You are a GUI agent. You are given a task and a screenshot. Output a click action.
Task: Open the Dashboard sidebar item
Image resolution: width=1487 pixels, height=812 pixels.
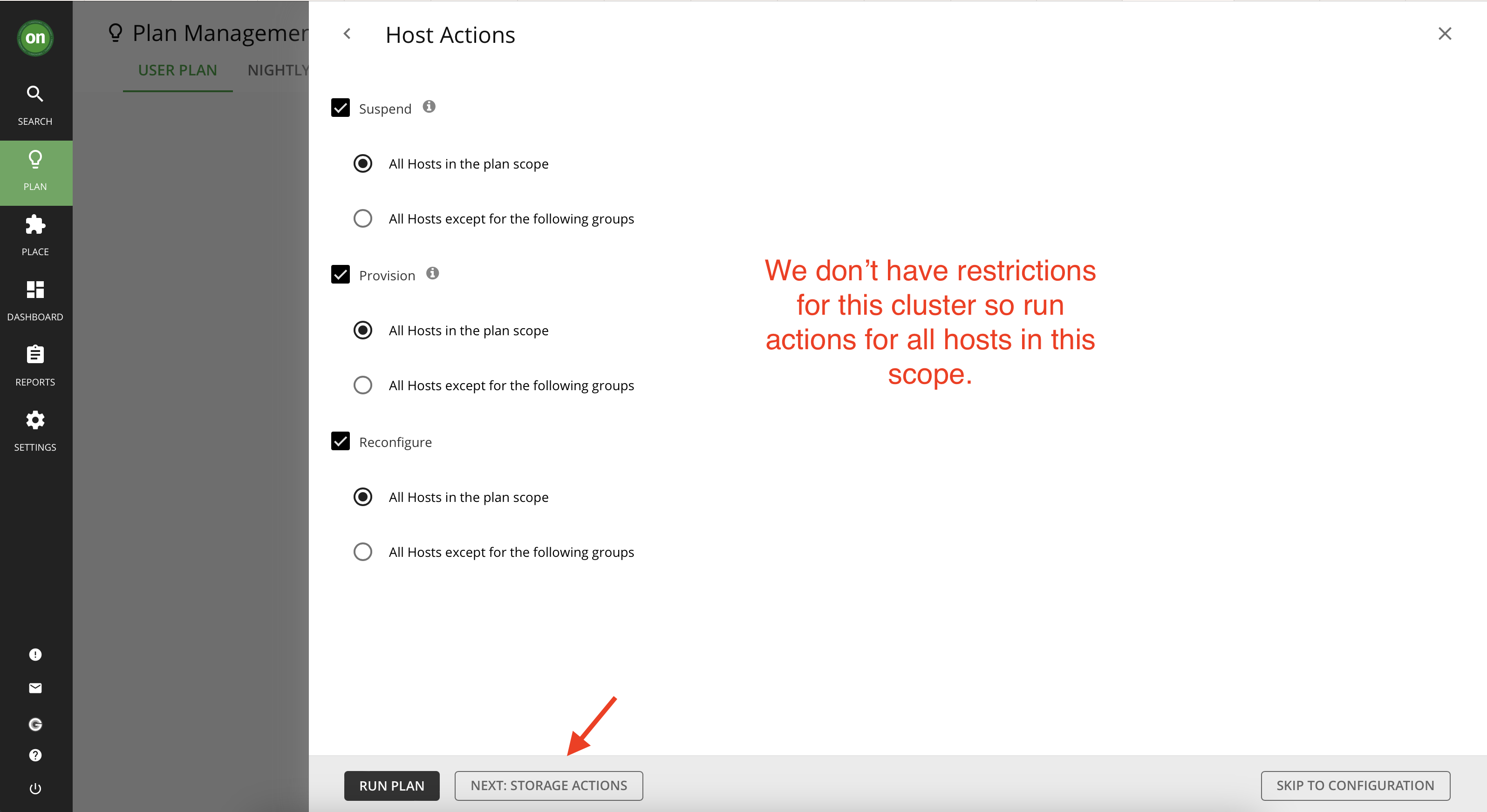[35, 301]
